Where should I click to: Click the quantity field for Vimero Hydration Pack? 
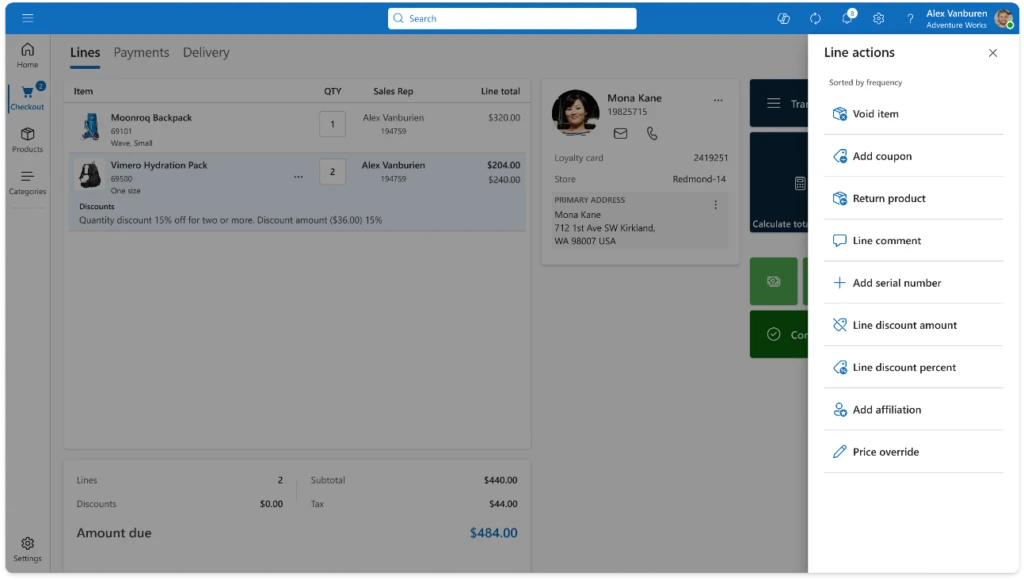point(332,171)
